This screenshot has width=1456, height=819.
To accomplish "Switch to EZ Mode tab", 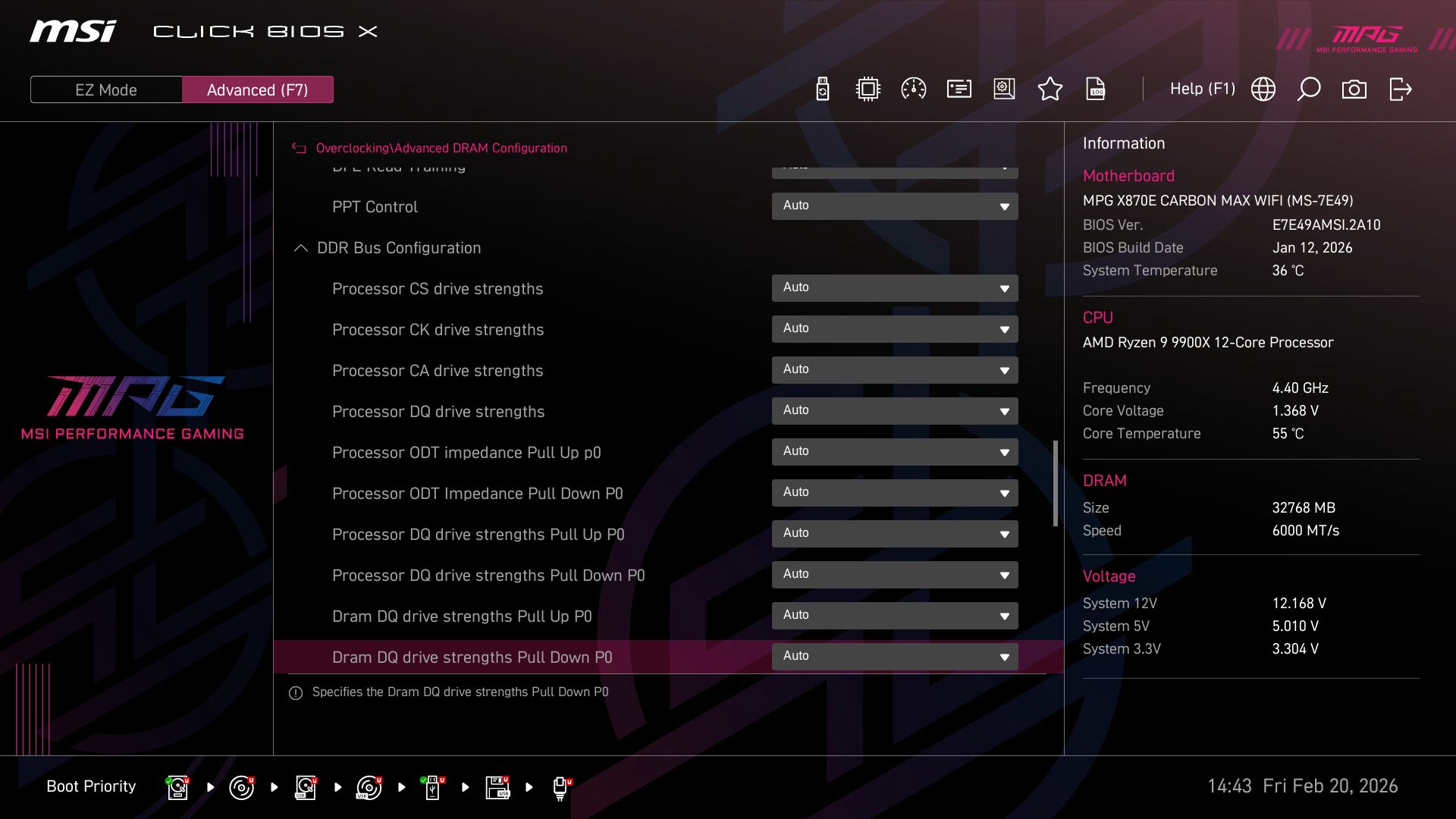I will pyautogui.click(x=105, y=89).
